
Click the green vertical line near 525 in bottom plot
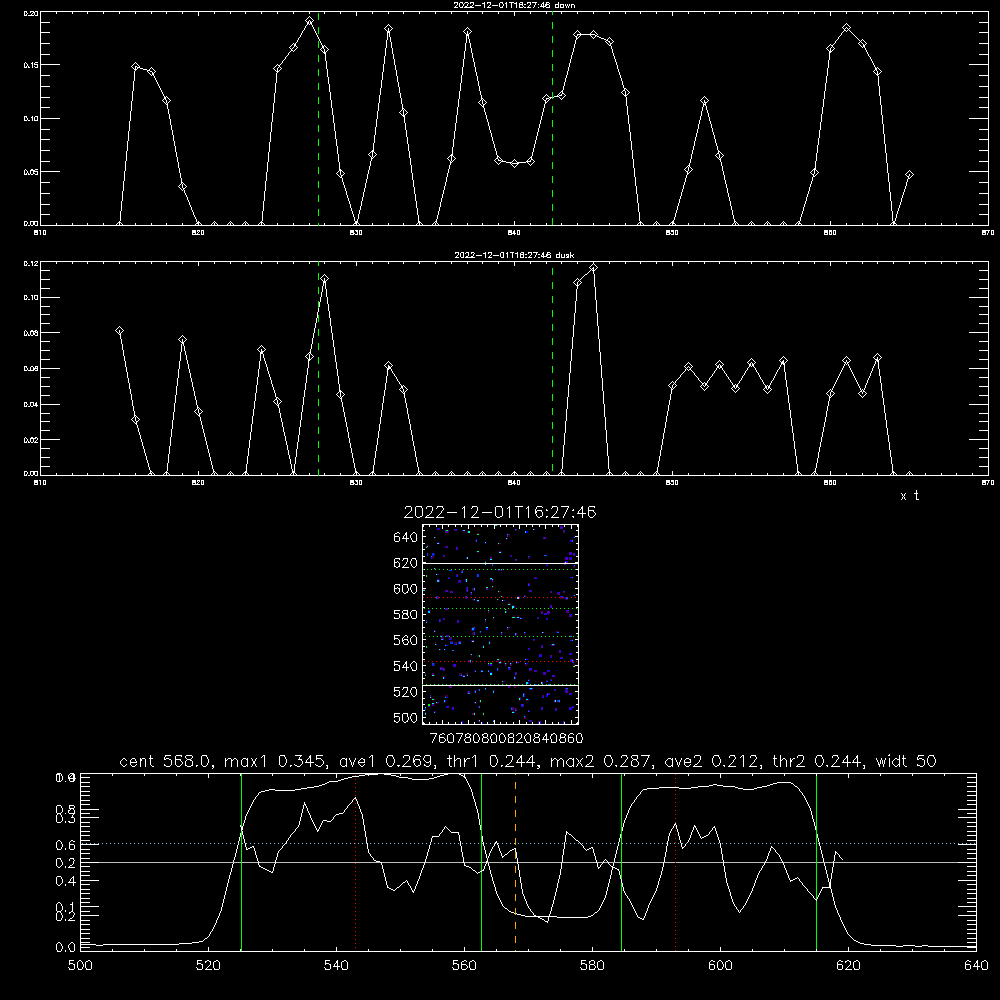[241, 861]
